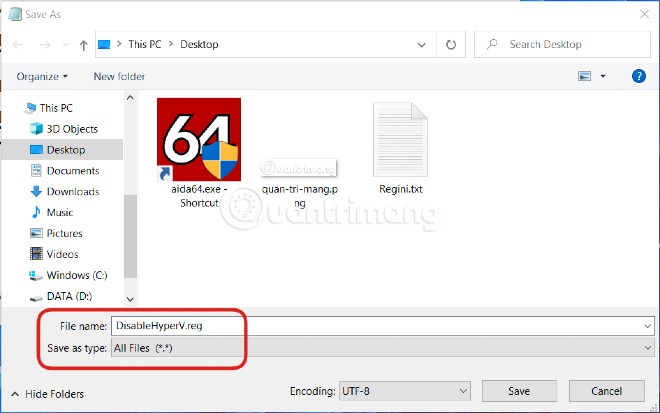Image resolution: width=660 pixels, height=413 pixels.
Task: Collapse the pane with Hide Folders
Action: point(48,394)
